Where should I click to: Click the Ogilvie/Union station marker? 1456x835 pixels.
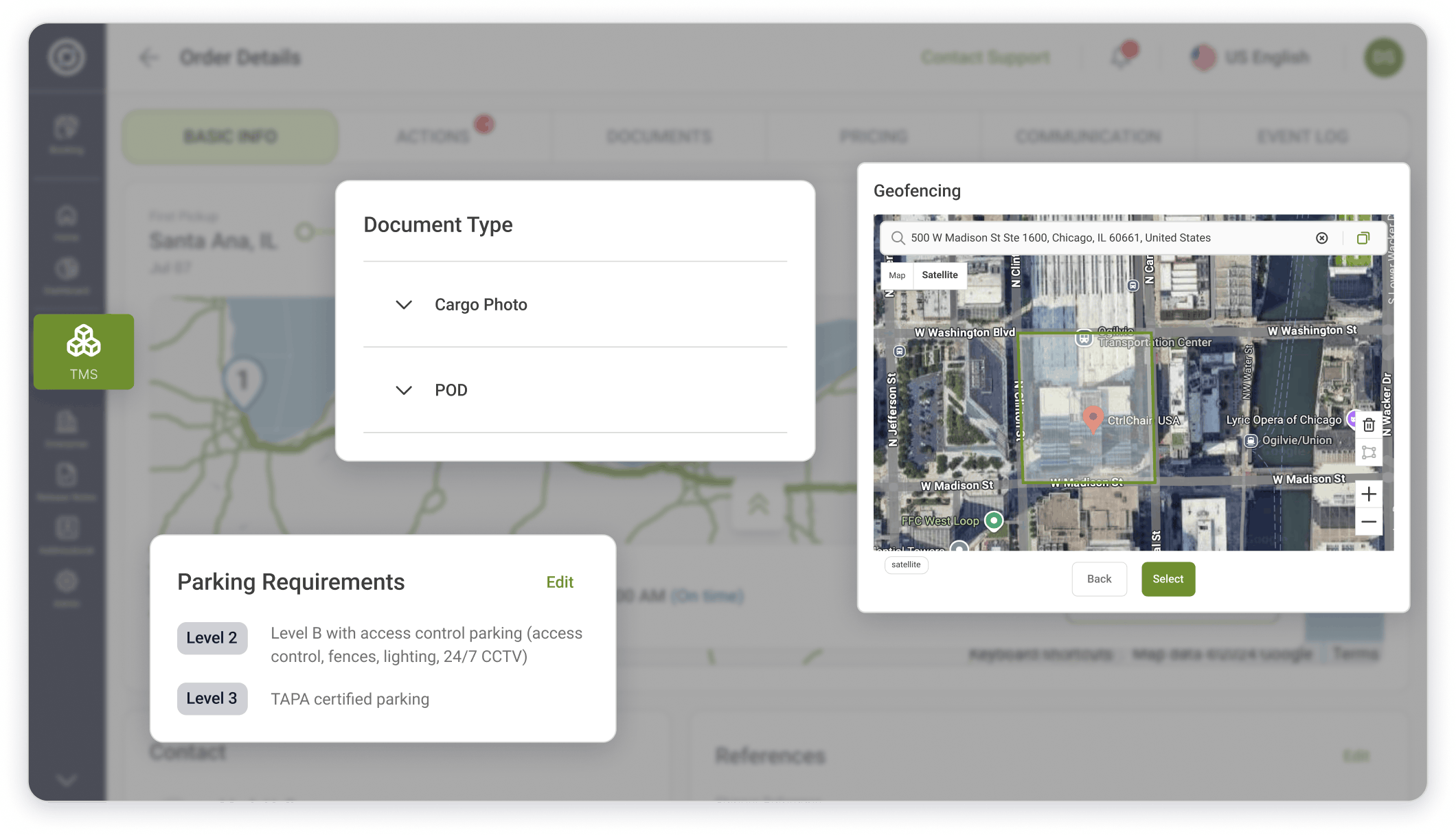[x=1251, y=440]
